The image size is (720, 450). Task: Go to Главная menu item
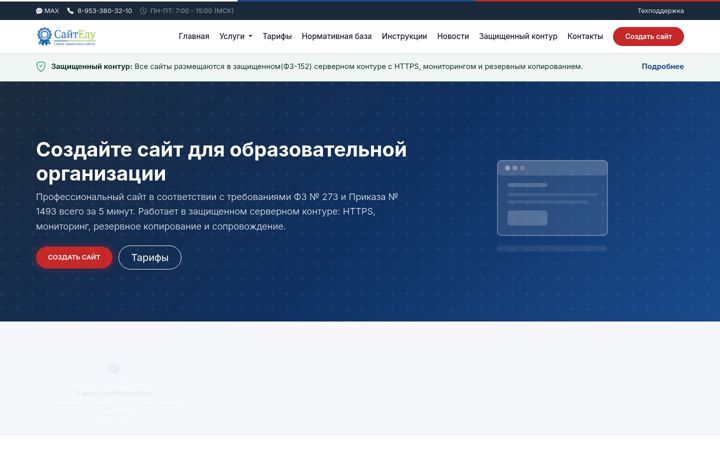pos(194,36)
